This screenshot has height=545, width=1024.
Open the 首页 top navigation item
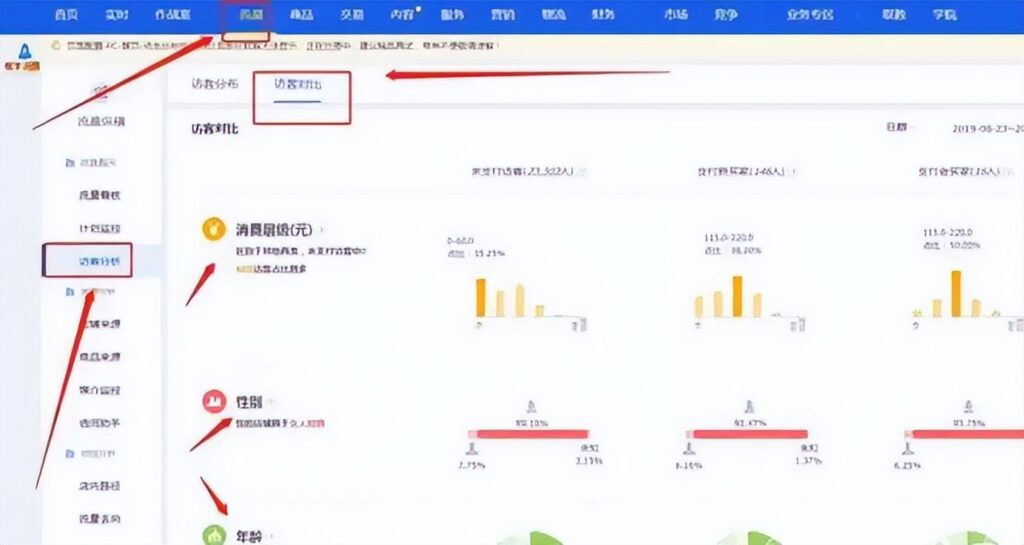click(67, 14)
